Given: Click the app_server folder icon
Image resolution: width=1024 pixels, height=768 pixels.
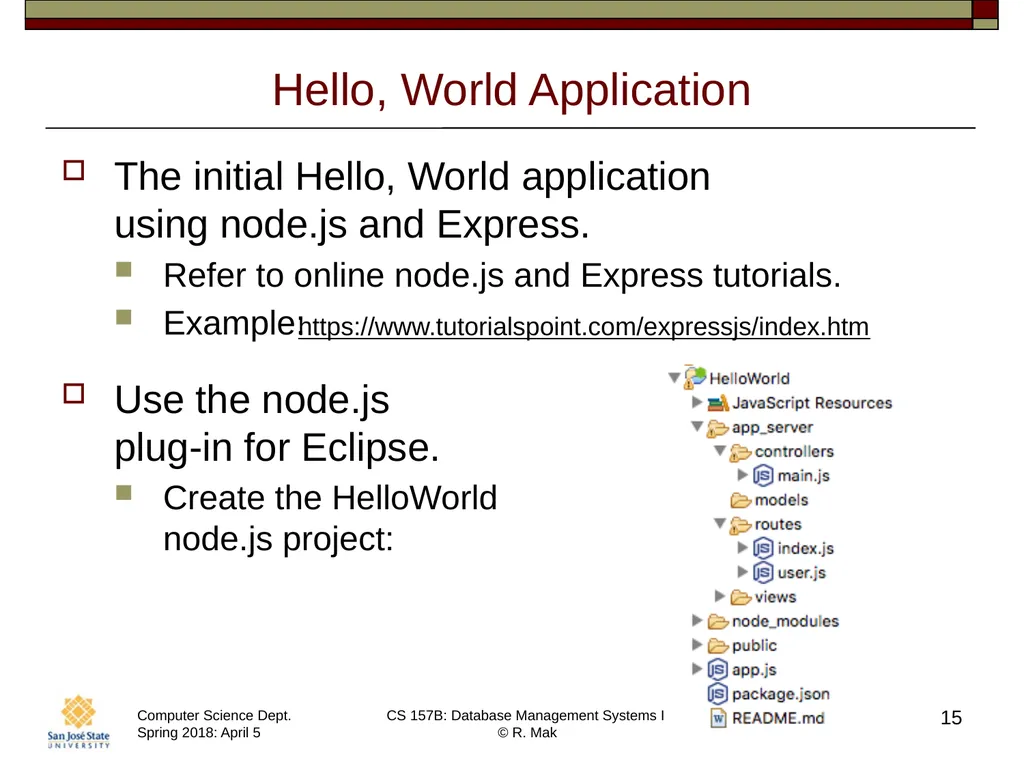Looking at the screenshot, I should click(x=718, y=428).
